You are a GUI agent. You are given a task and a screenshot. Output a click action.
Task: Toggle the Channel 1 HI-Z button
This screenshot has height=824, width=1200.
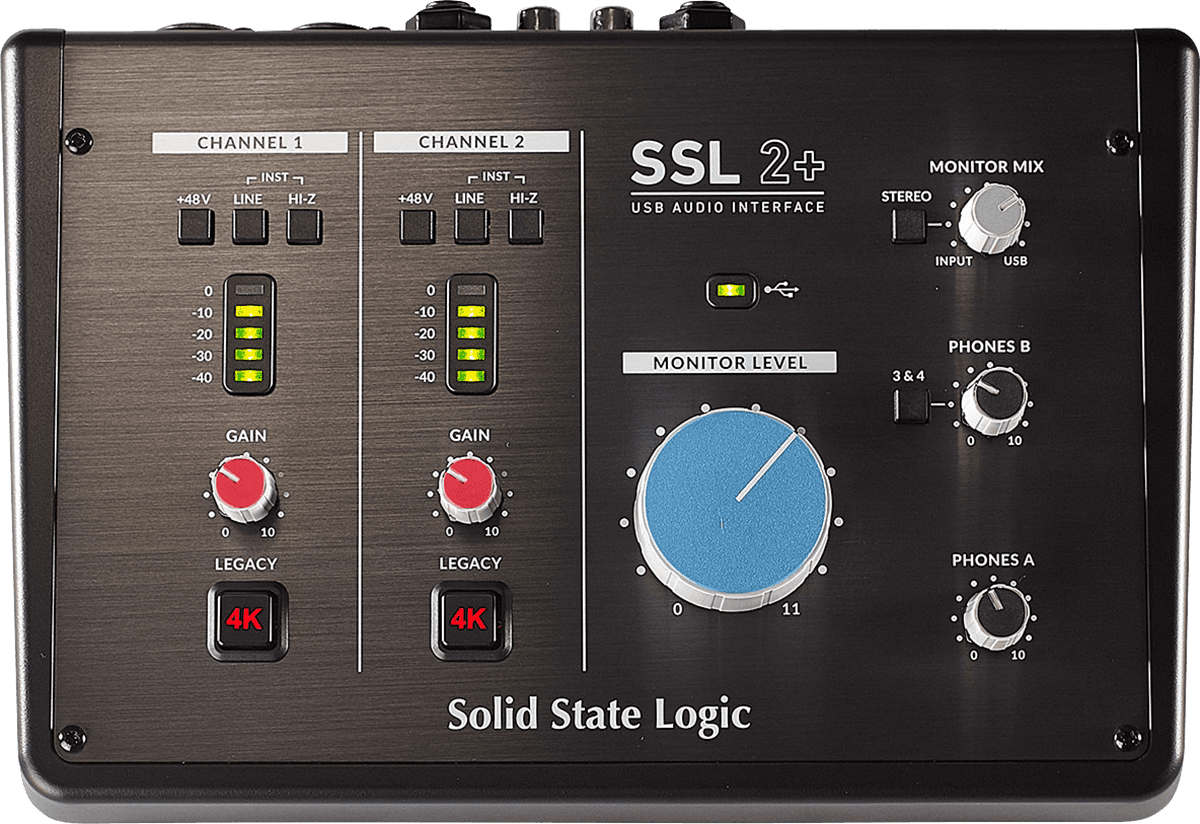(x=303, y=228)
